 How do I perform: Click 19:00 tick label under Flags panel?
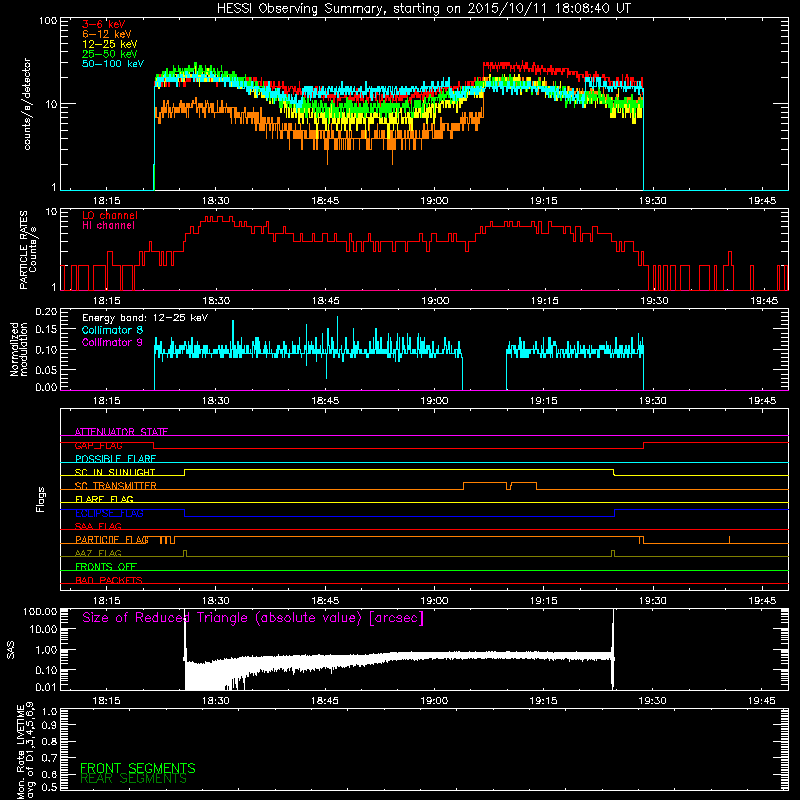[434, 601]
